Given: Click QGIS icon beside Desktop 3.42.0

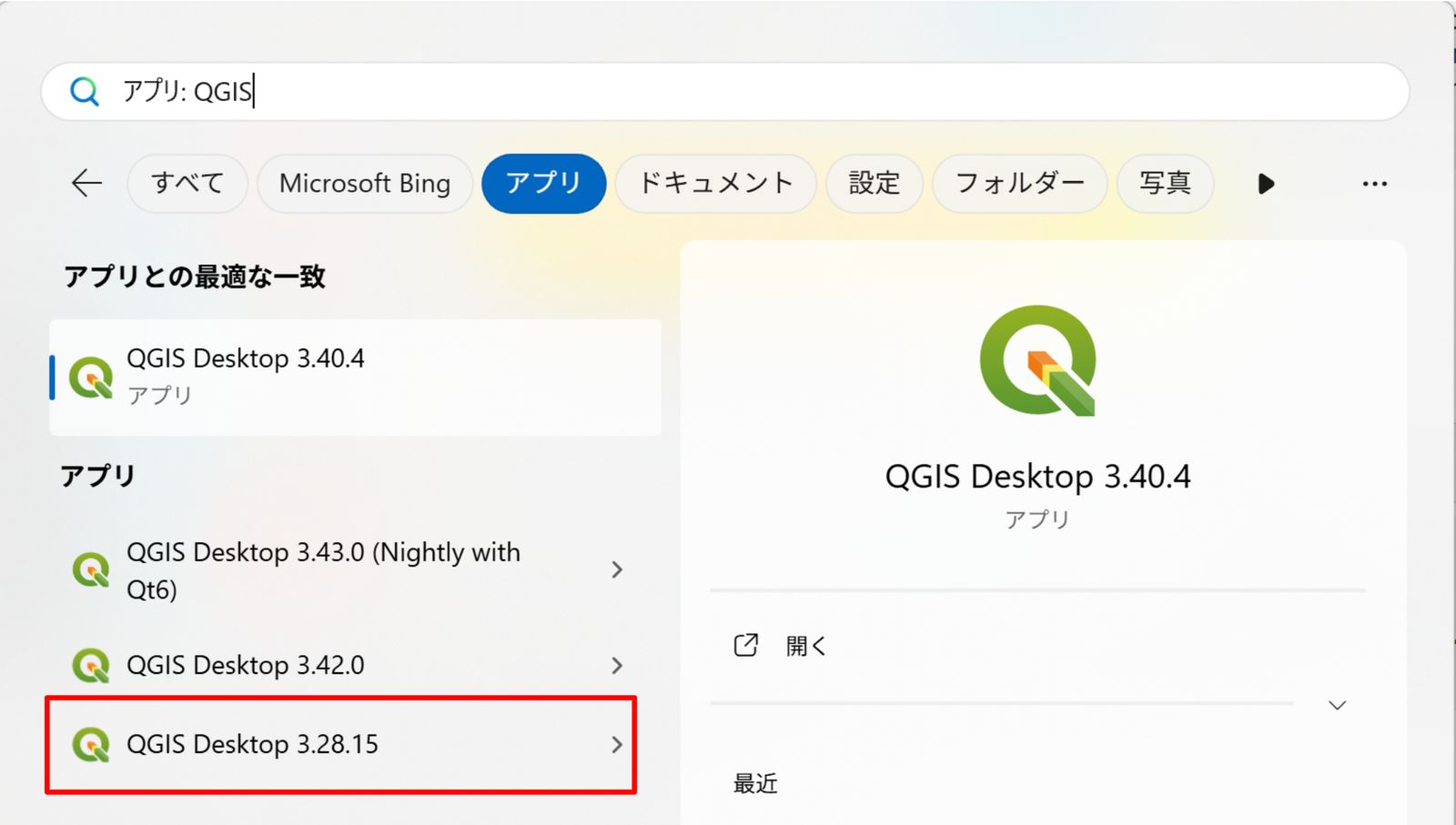Looking at the screenshot, I should point(91,666).
